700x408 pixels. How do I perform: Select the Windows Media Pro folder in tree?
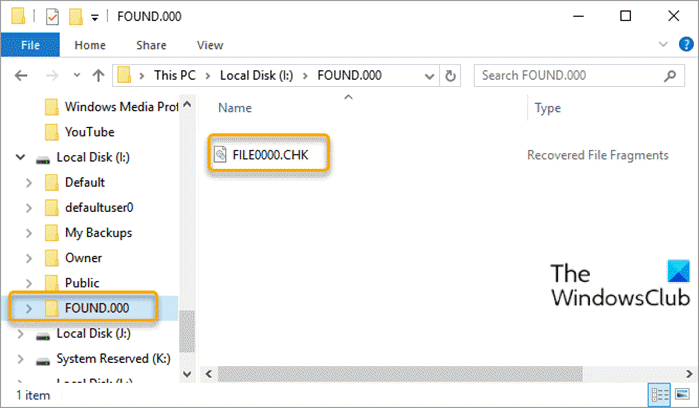[112, 107]
